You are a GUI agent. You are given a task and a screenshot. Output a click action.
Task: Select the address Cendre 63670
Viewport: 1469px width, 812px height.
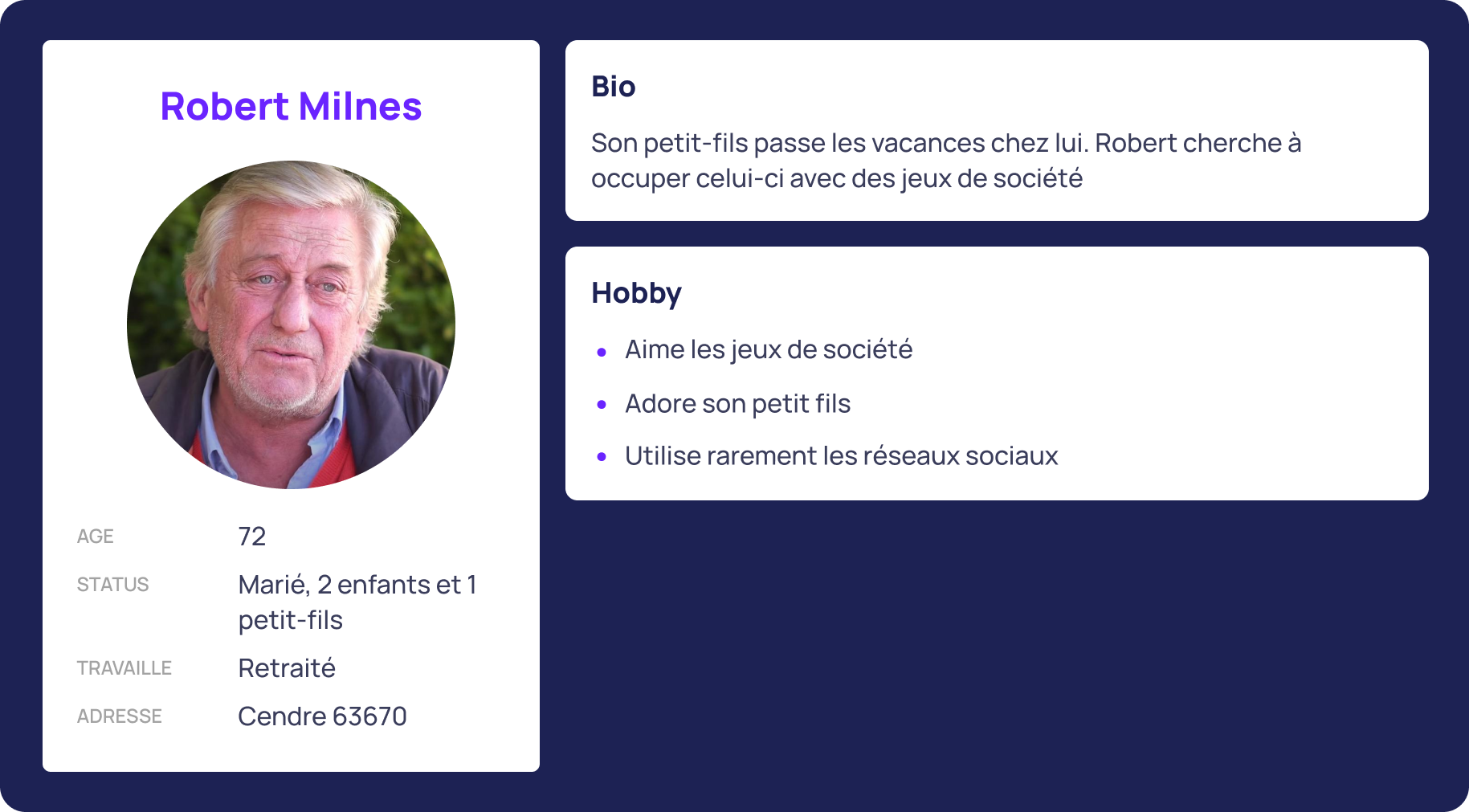coord(322,716)
